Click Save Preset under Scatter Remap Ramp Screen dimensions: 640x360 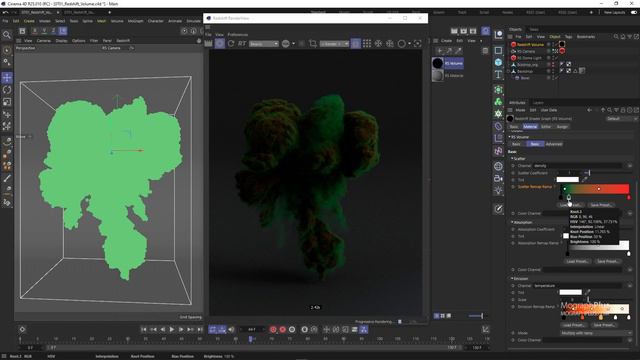point(601,205)
